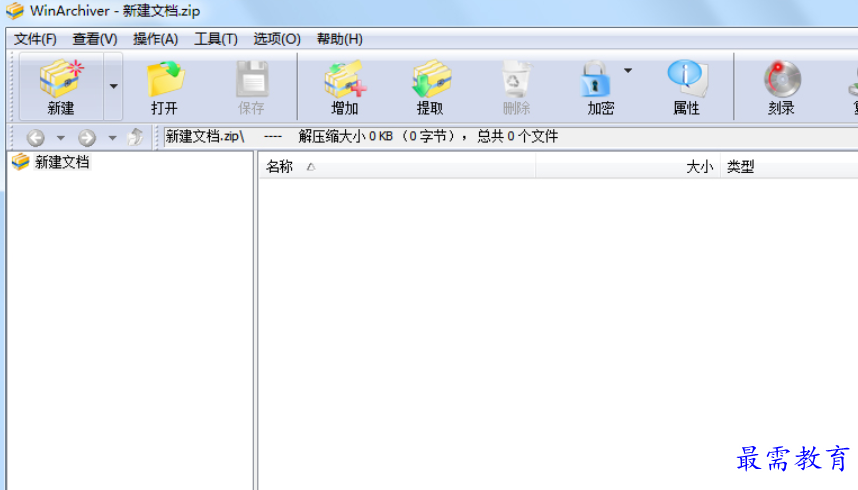This screenshot has height=490, width=858.
Task: Click the Forward navigation arrow button
Action: click(x=87, y=137)
